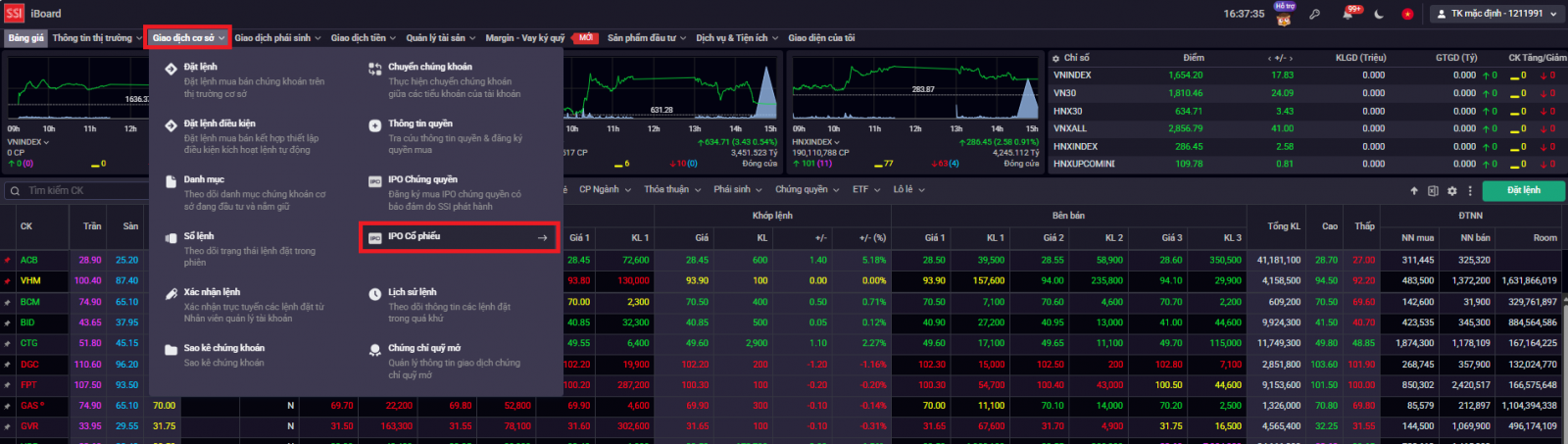The width and height of the screenshot is (1568, 444).
Task: Toggle the pin marker on ACB row
Action: click(7, 261)
